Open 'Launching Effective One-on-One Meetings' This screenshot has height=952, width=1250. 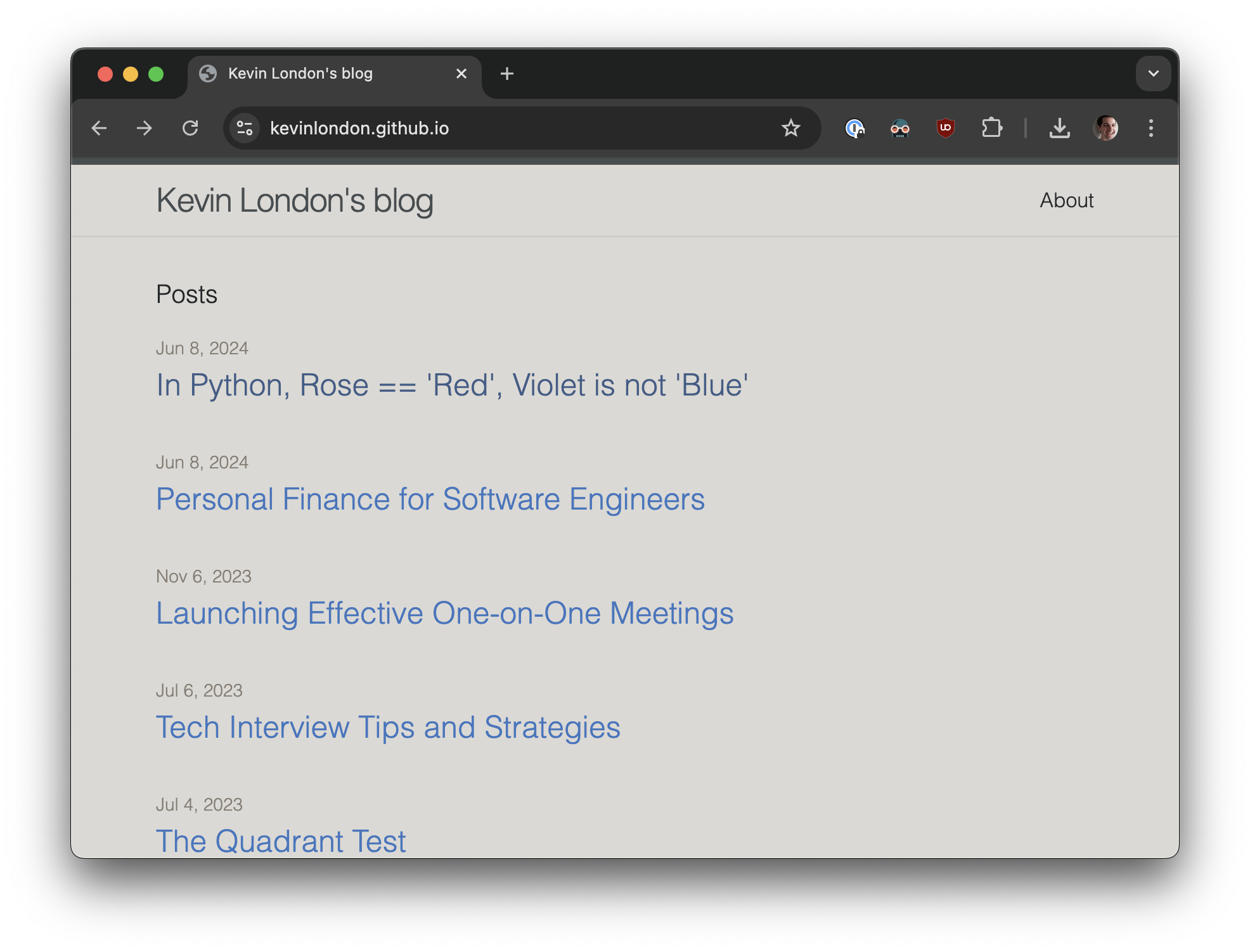[444, 613]
